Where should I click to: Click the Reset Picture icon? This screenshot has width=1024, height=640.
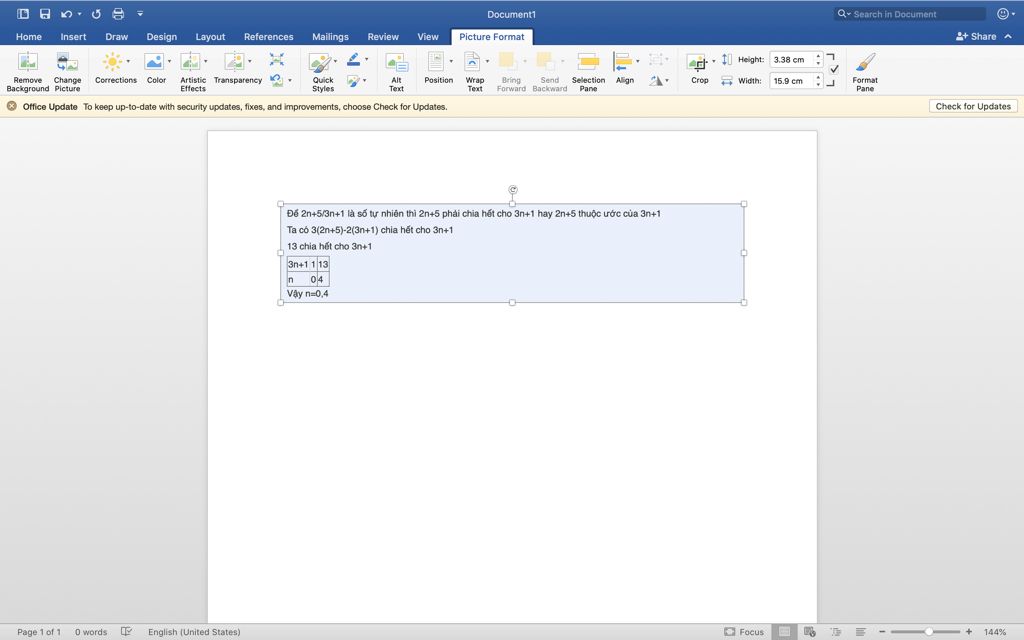(x=277, y=80)
